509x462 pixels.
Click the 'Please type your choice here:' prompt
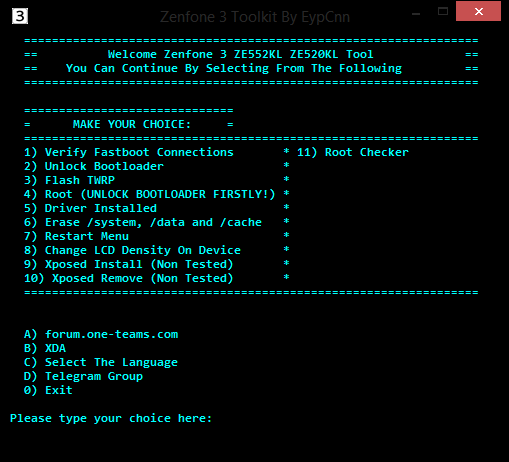[111, 419]
